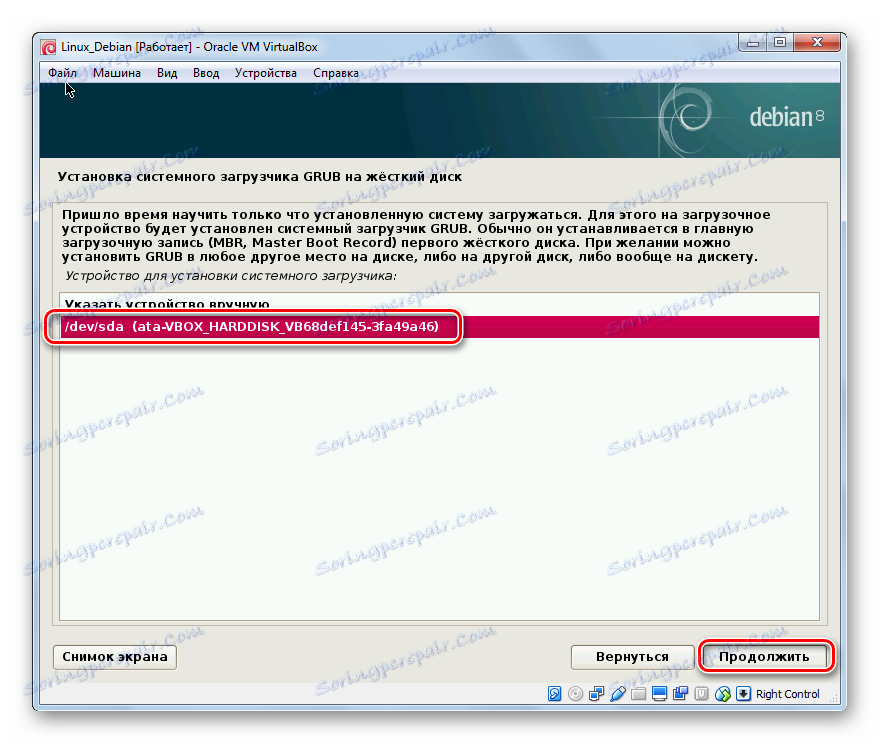Open the shared folders status icon

pyautogui.click(x=638, y=694)
